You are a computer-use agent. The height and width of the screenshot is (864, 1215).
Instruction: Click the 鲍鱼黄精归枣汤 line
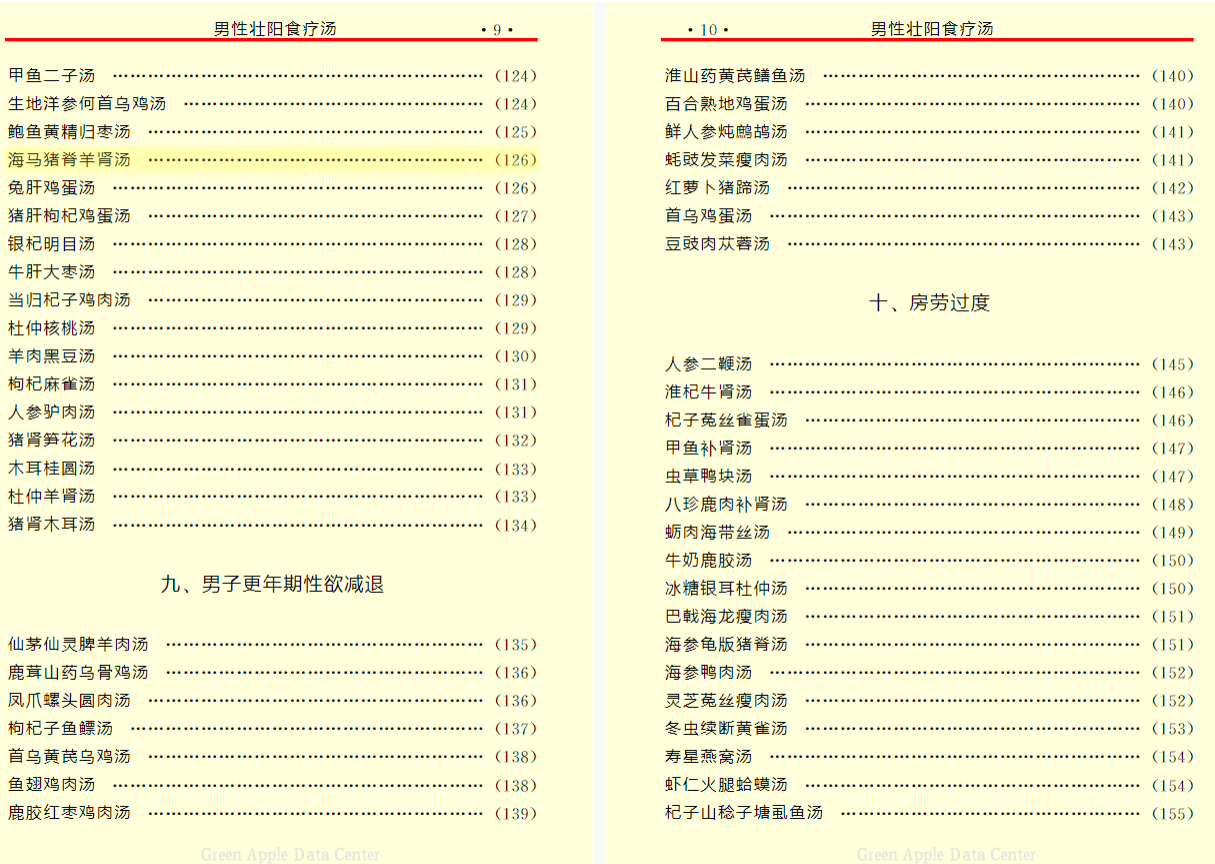pyautogui.click(x=70, y=132)
